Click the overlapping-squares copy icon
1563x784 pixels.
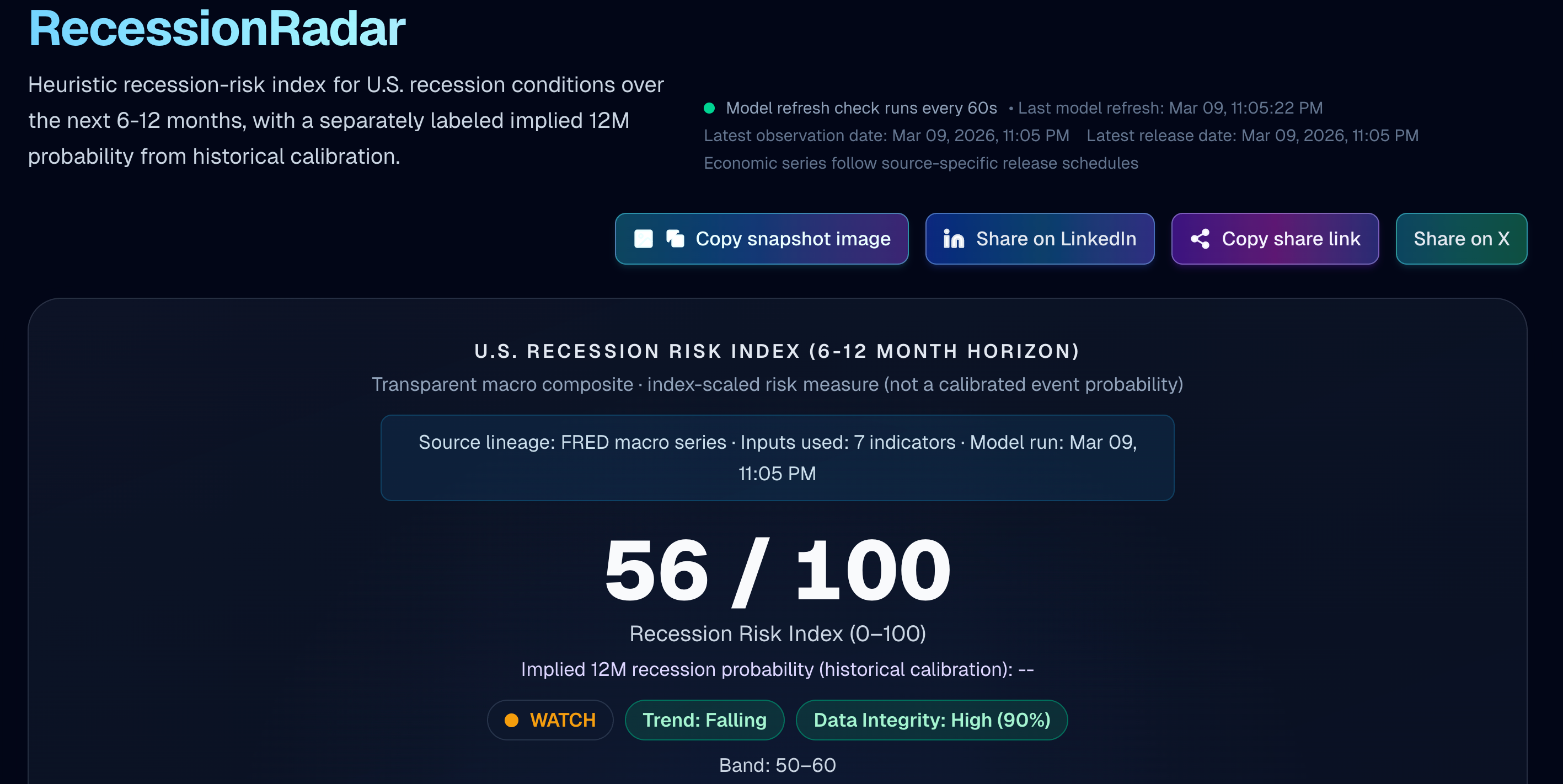675,239
